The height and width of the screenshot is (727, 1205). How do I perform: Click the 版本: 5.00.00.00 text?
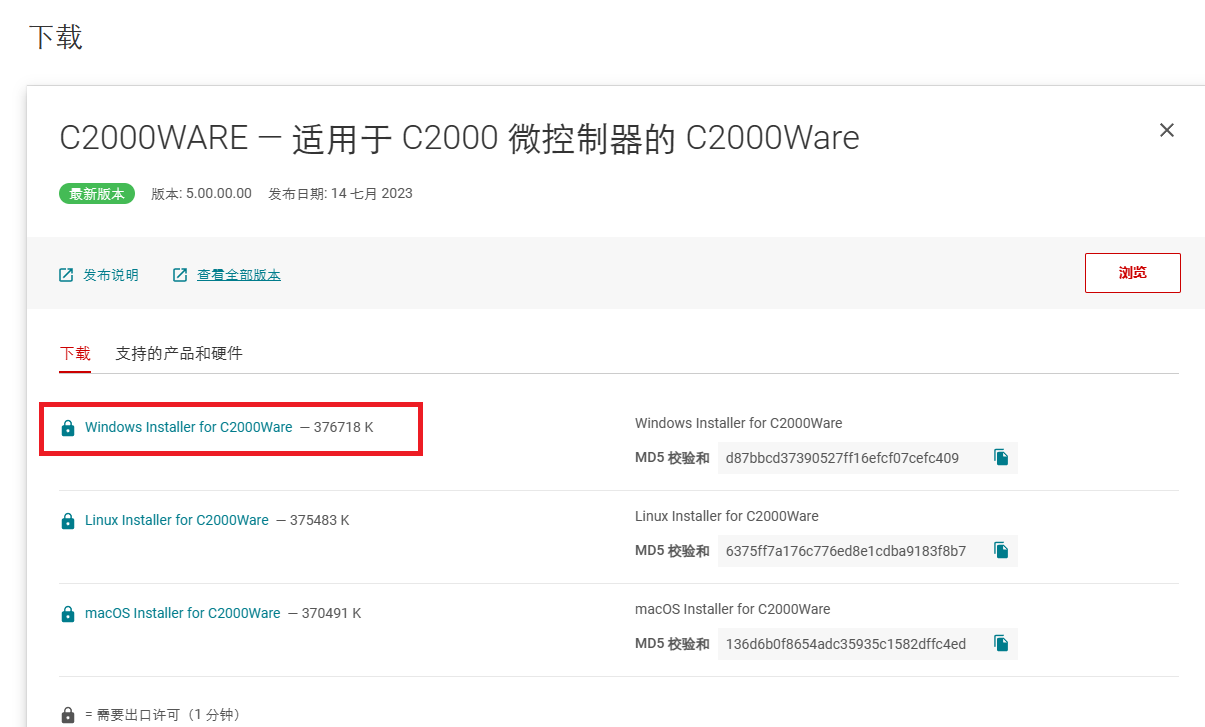201,194
